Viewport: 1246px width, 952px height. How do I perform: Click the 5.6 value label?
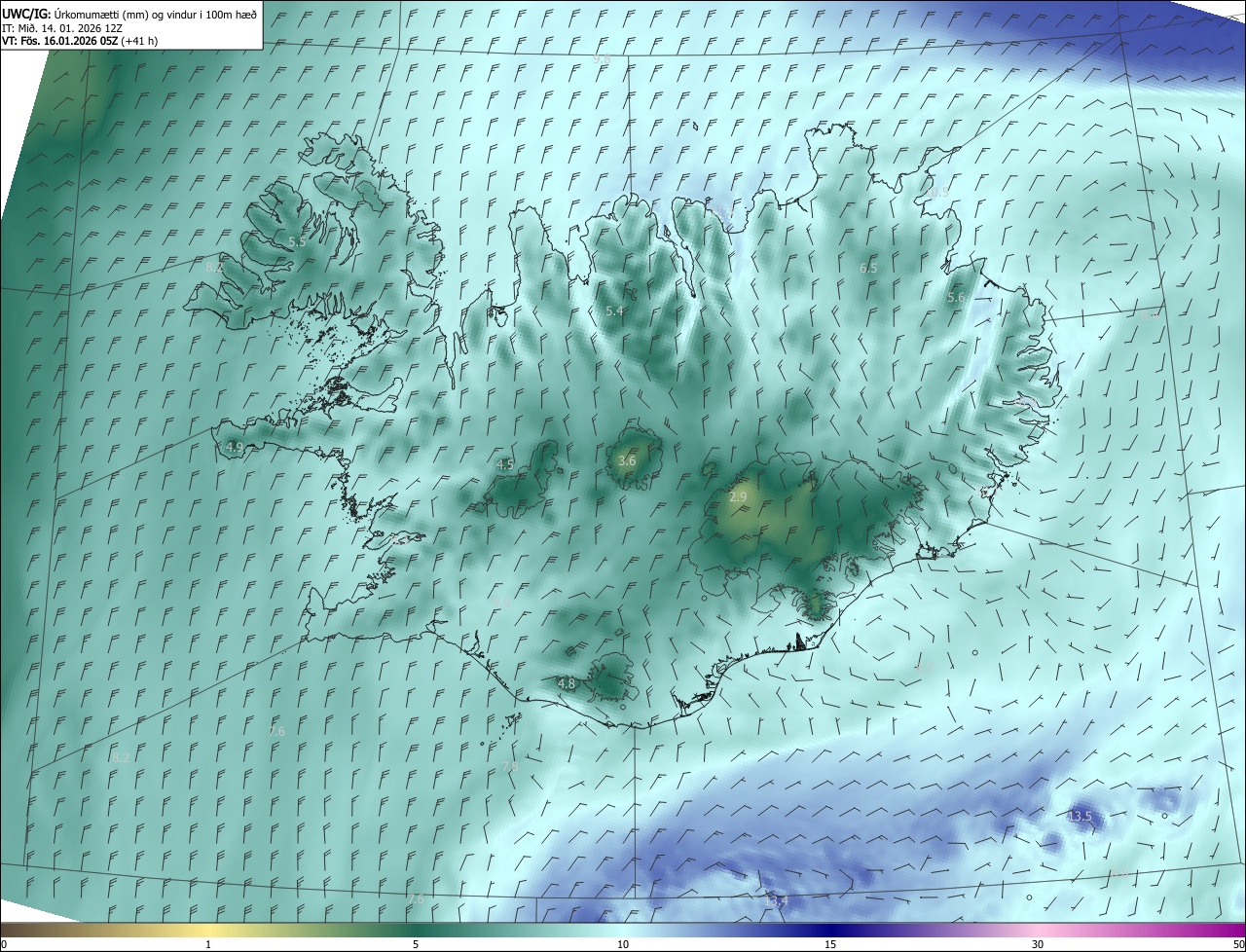956,298
